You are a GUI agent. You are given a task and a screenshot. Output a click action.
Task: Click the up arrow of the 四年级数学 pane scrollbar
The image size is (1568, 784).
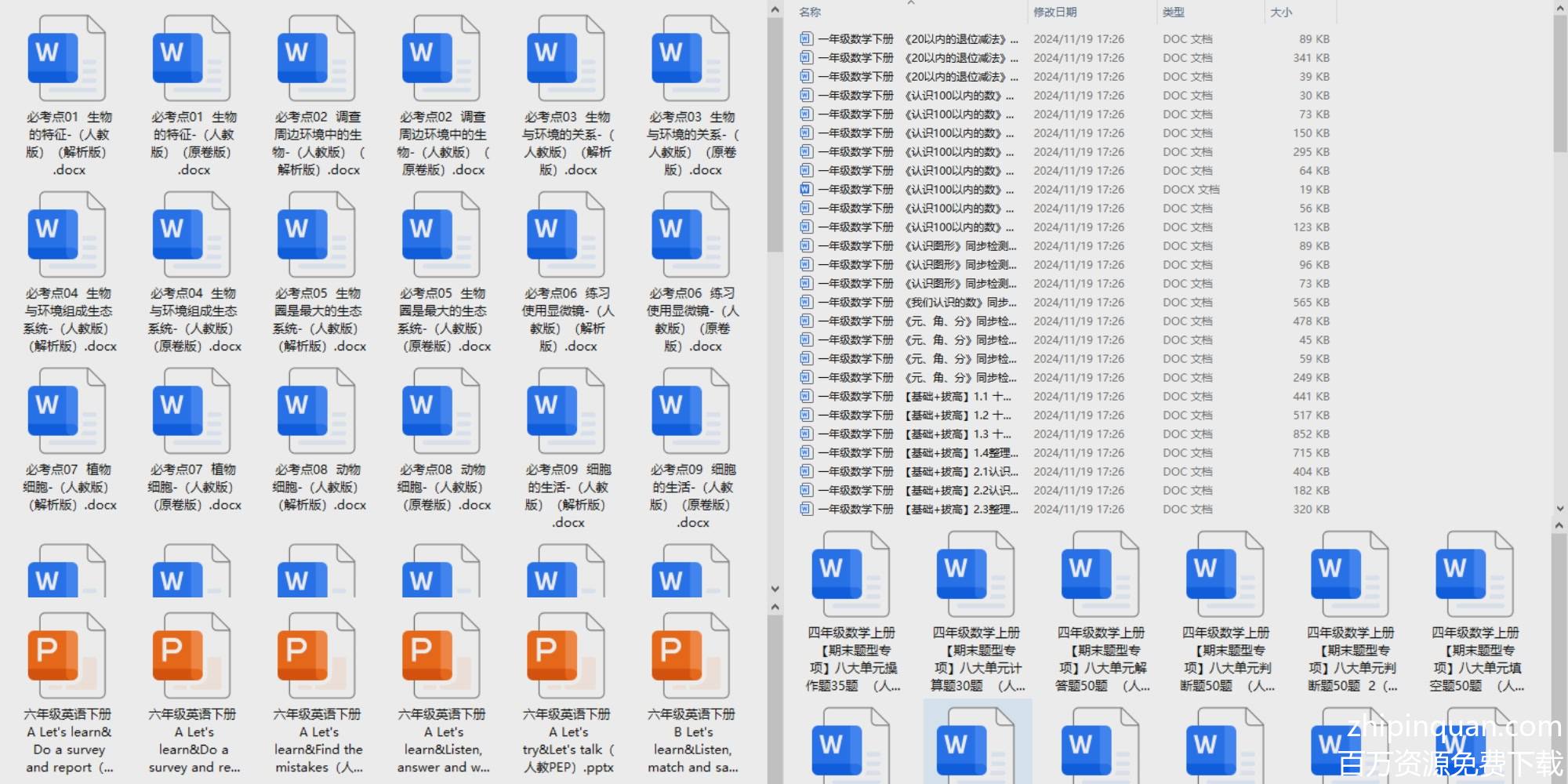(x=1559, y=526)
